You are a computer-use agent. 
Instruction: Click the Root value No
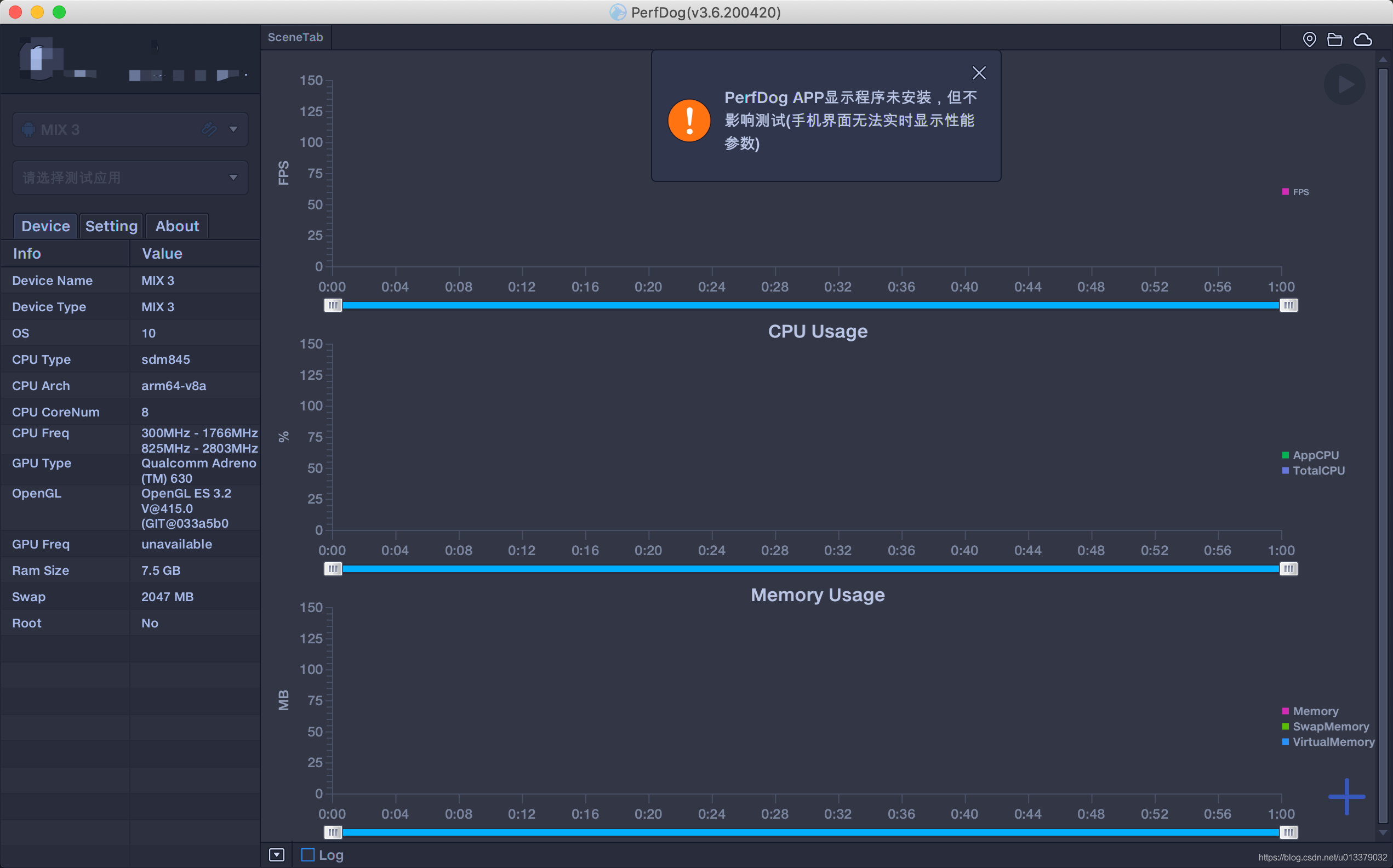[x=149, y=624]
